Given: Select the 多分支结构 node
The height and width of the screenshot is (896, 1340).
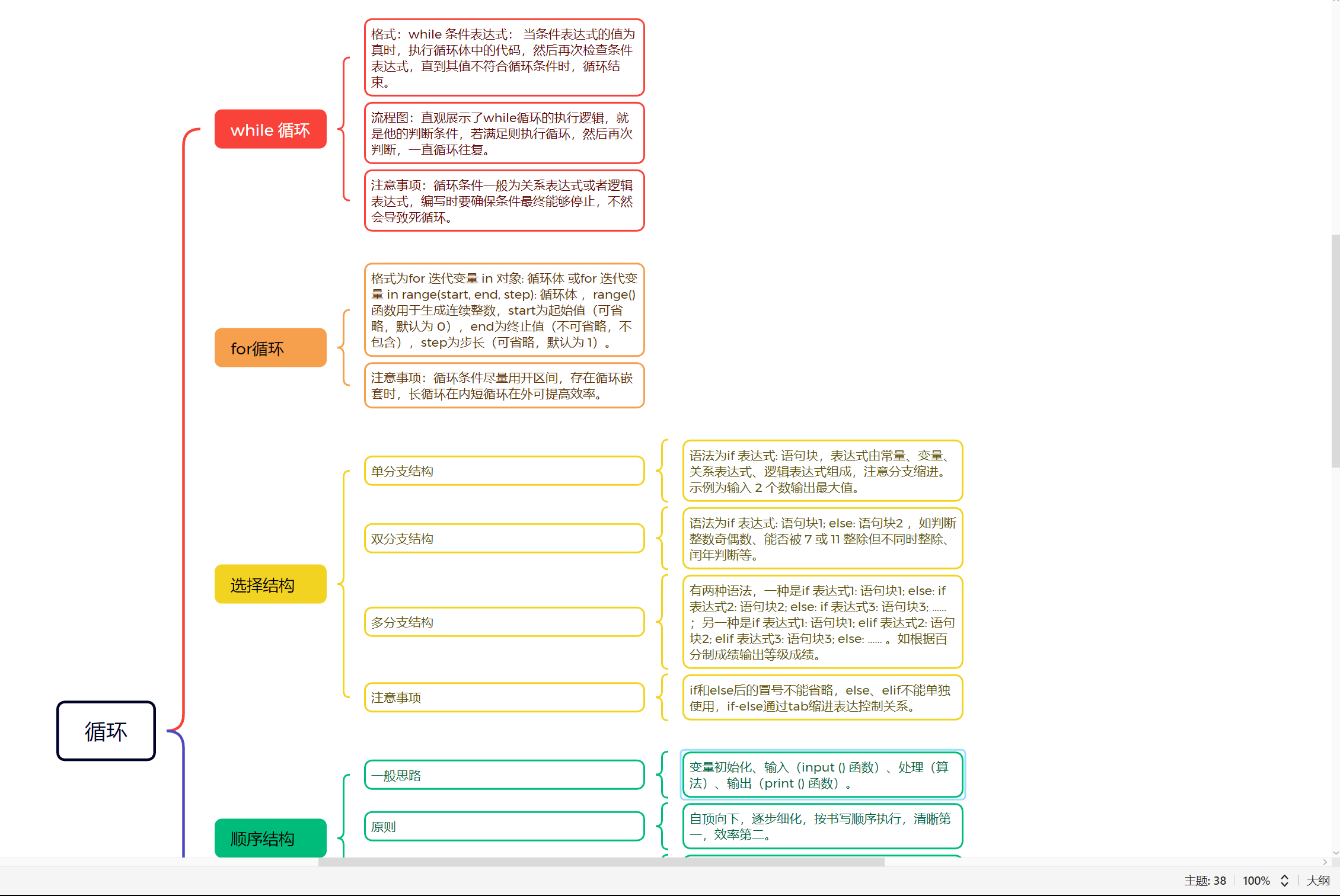Looking at the screenshot, I should pyautogui.click(x=505, y=622).
